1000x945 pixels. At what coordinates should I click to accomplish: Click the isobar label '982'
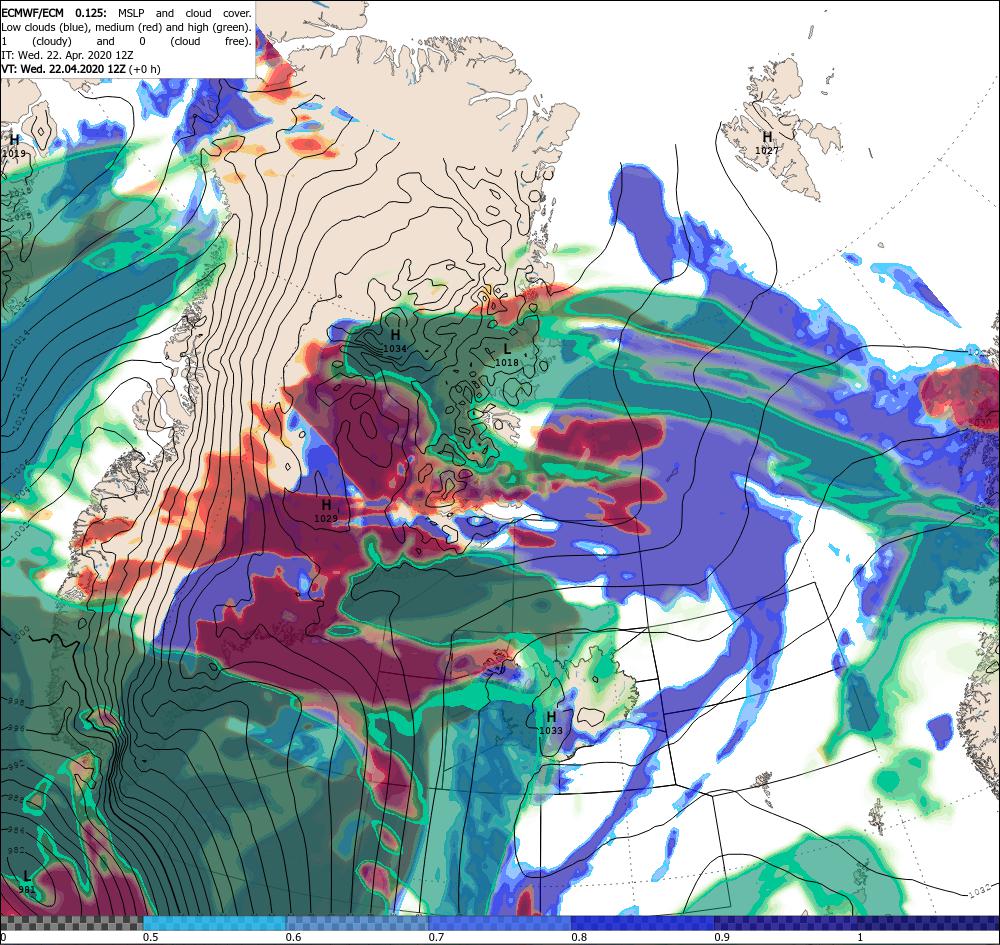click(x=17, y=851)
